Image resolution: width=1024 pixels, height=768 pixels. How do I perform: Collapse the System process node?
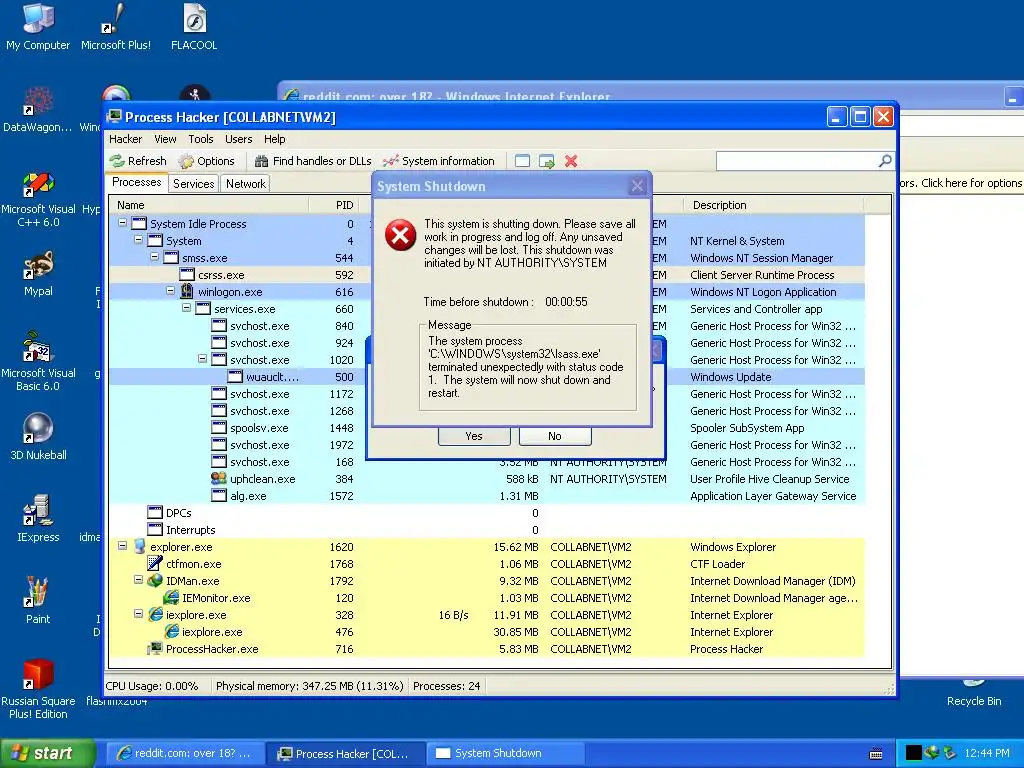point(138,240)
